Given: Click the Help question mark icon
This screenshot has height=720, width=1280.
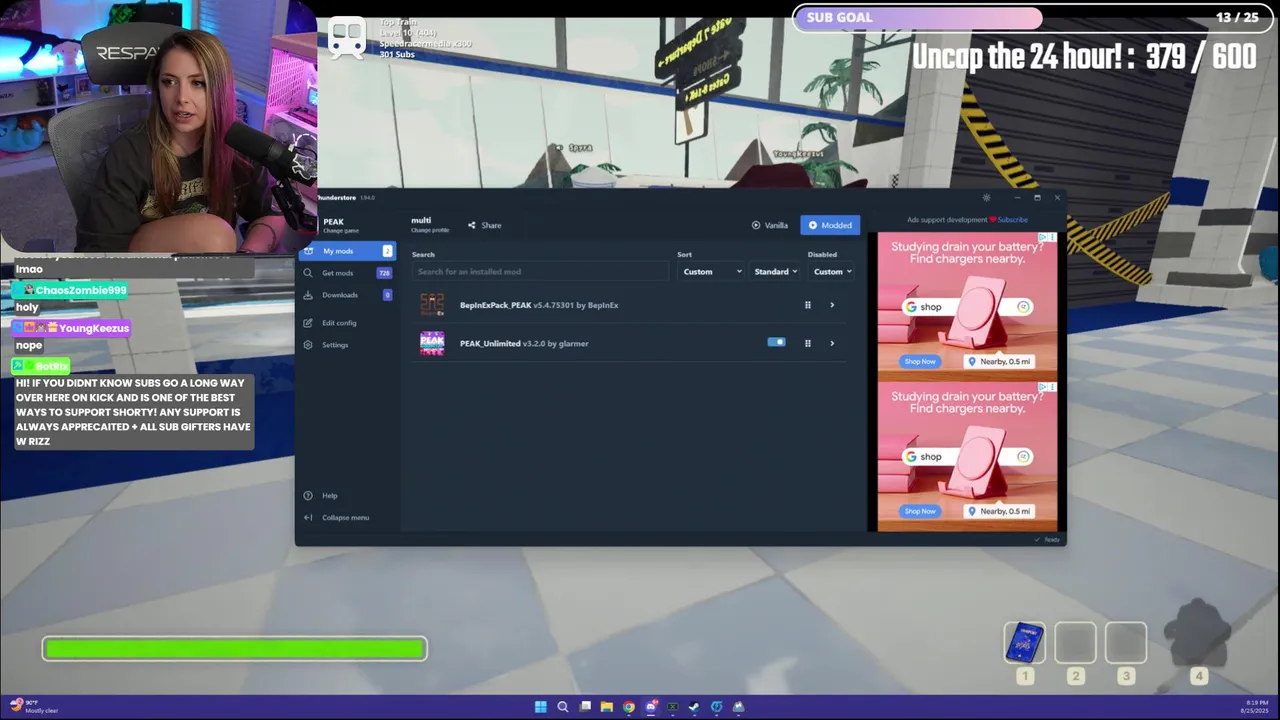Looking at the screenshot, I should [x=308, y=496].
